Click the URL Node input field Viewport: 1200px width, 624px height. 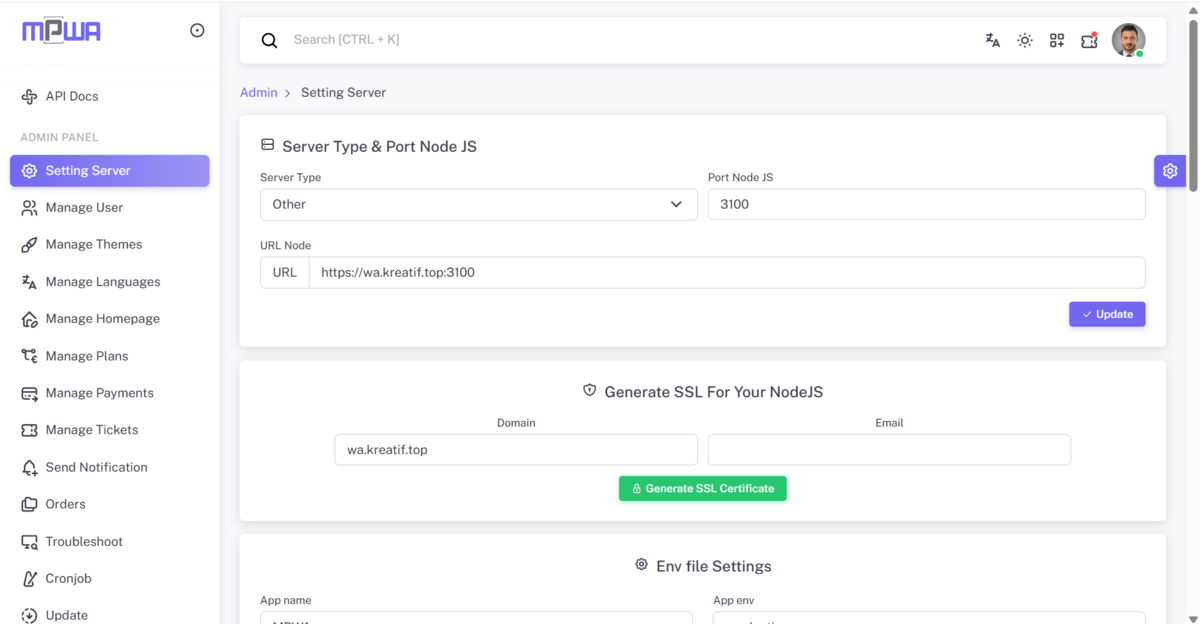tap(727, 273)
